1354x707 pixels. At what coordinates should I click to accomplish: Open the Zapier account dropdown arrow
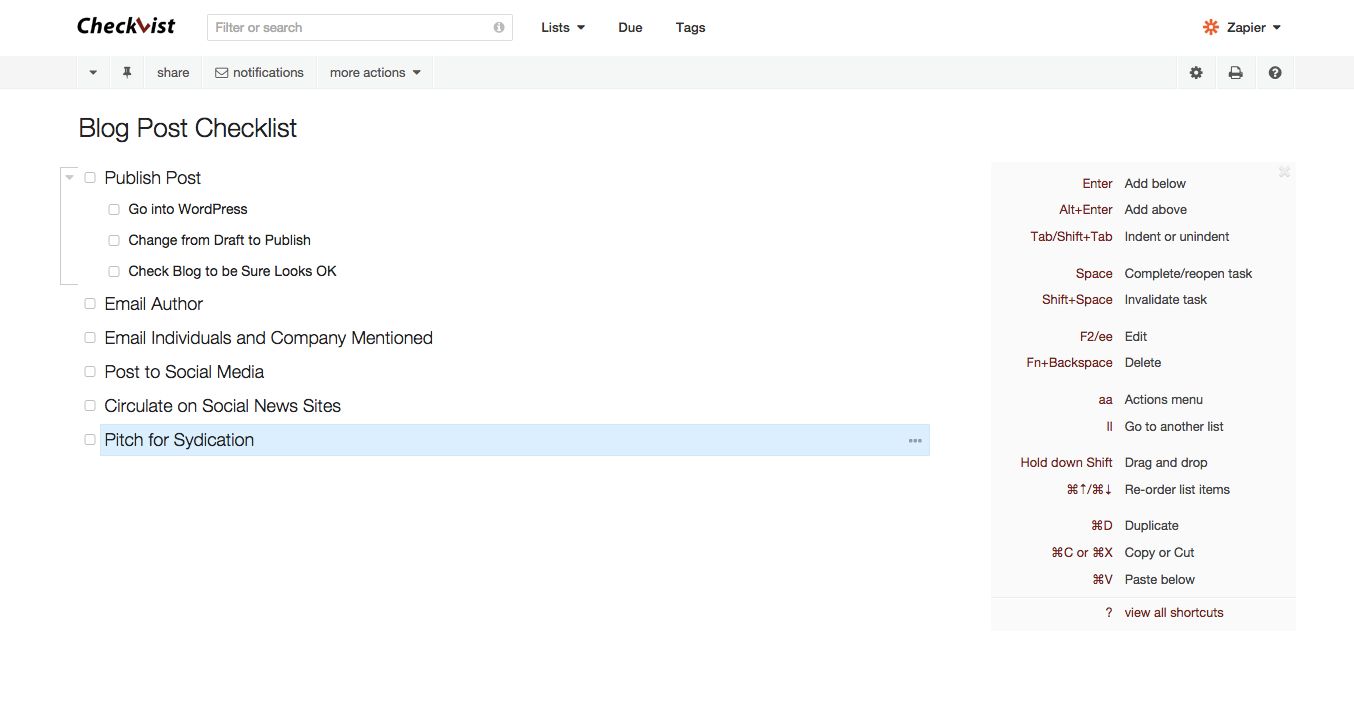click(1277, 28)
